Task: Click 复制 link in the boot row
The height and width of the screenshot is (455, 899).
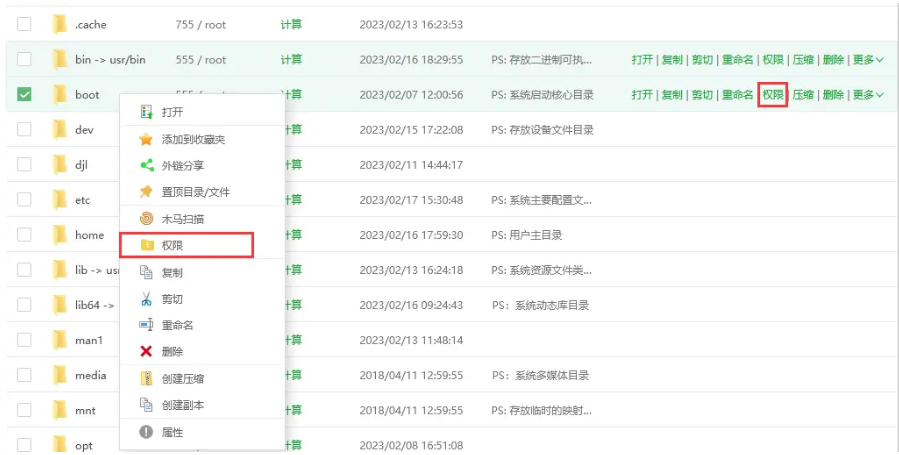Action: coord(672,95)
